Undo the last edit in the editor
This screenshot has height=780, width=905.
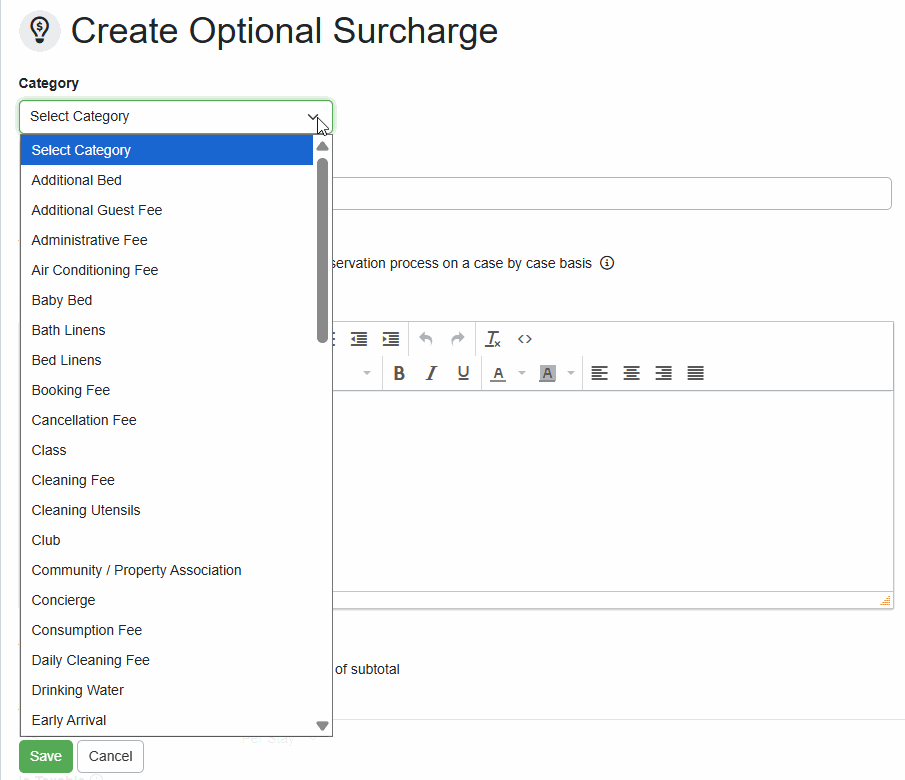click(x=426, y=339)
